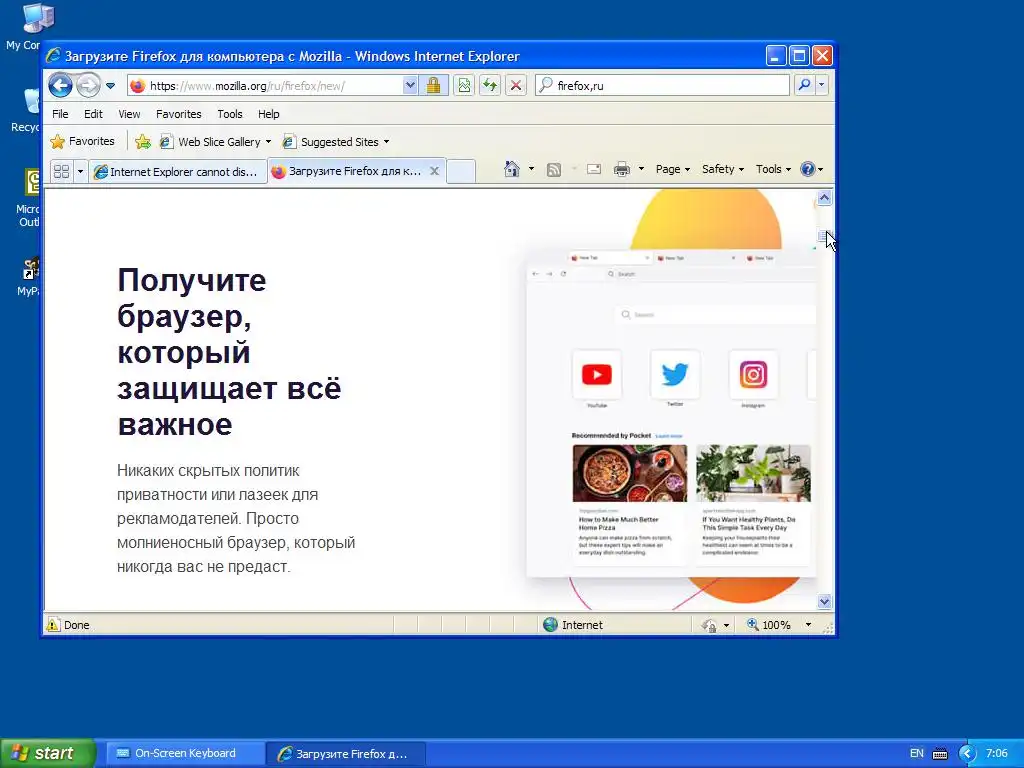The image size is (1024, 768).
Task: Expand the Home button dropdown
Action: click(531, 169)
